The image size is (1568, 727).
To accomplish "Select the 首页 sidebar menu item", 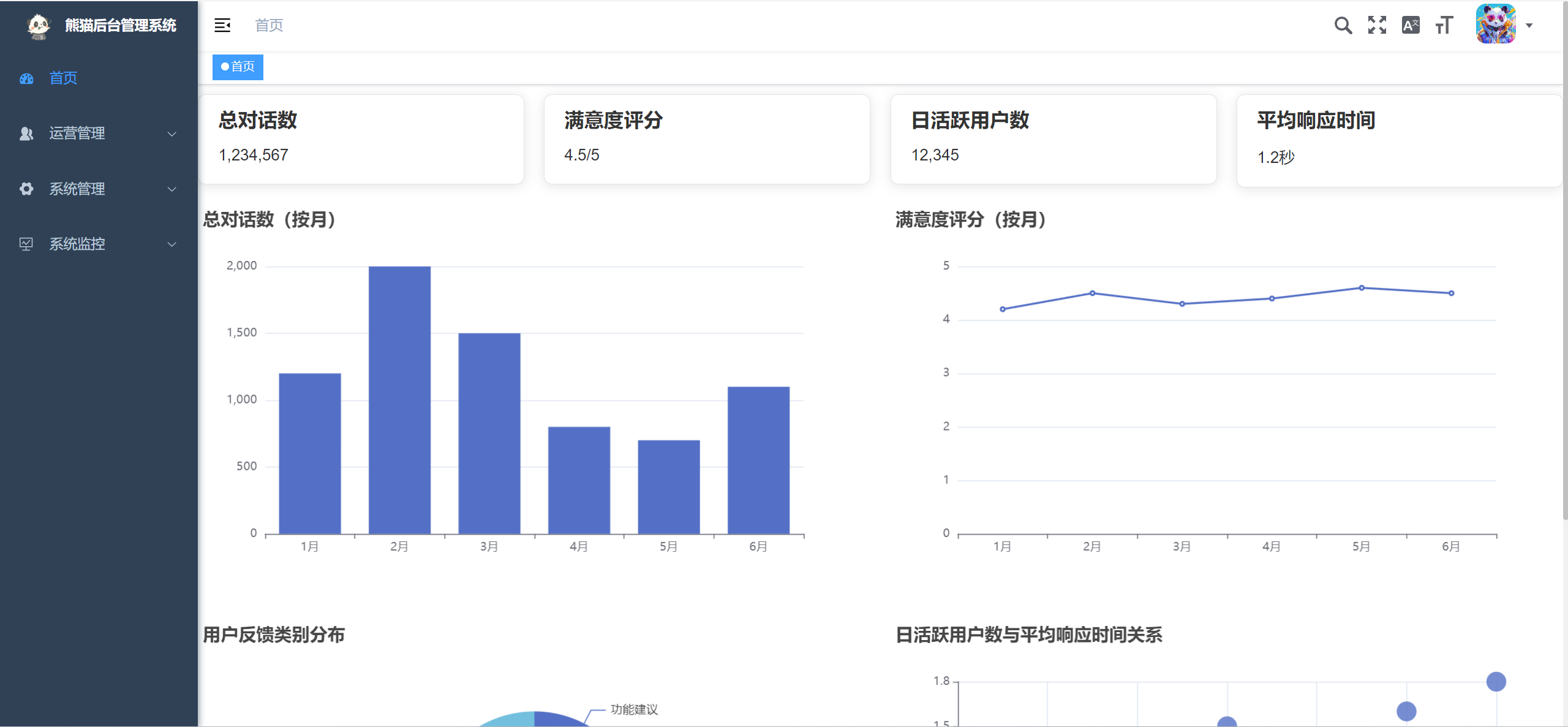I will (63, 78).
